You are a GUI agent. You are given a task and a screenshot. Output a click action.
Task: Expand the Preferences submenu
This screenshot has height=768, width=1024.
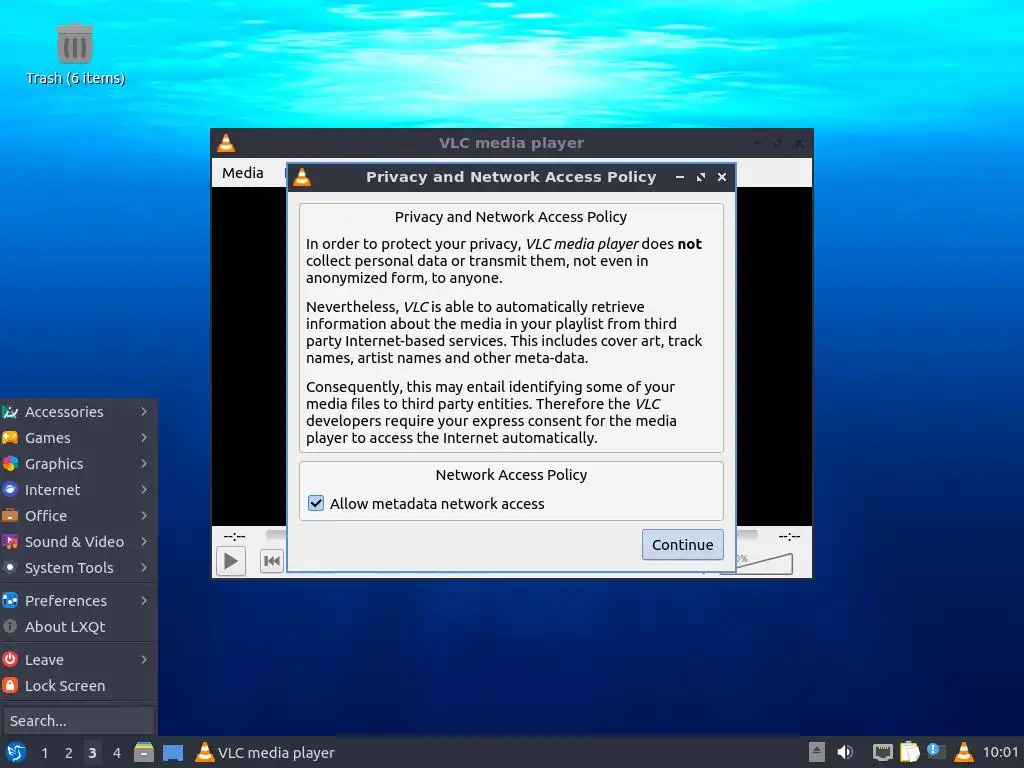pyautogui.click(x=78, y=601)
